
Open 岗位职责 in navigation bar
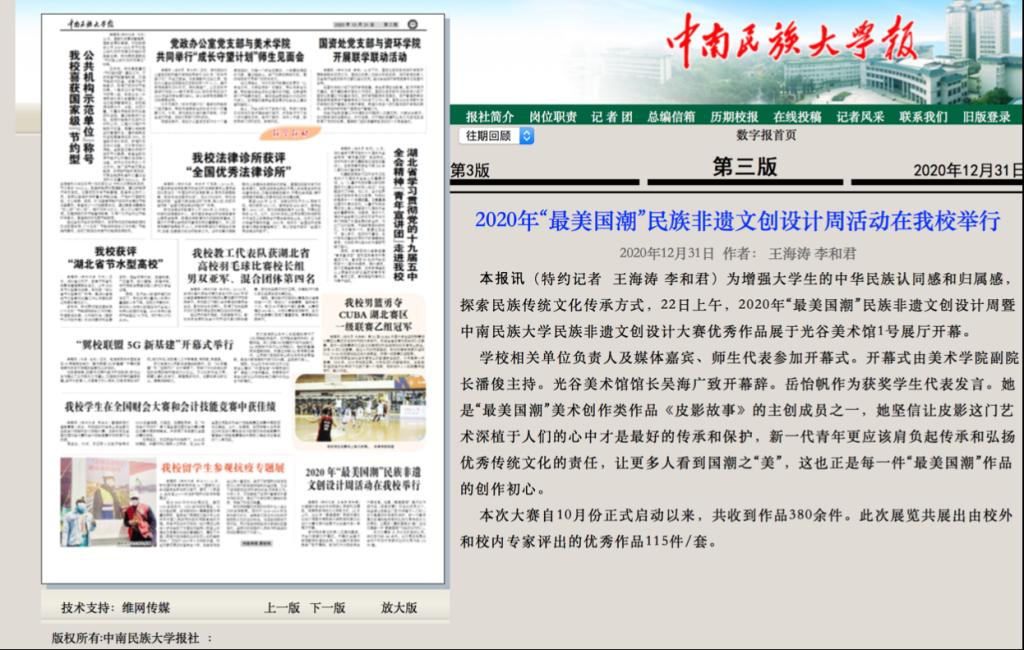(x=552, y=116)
